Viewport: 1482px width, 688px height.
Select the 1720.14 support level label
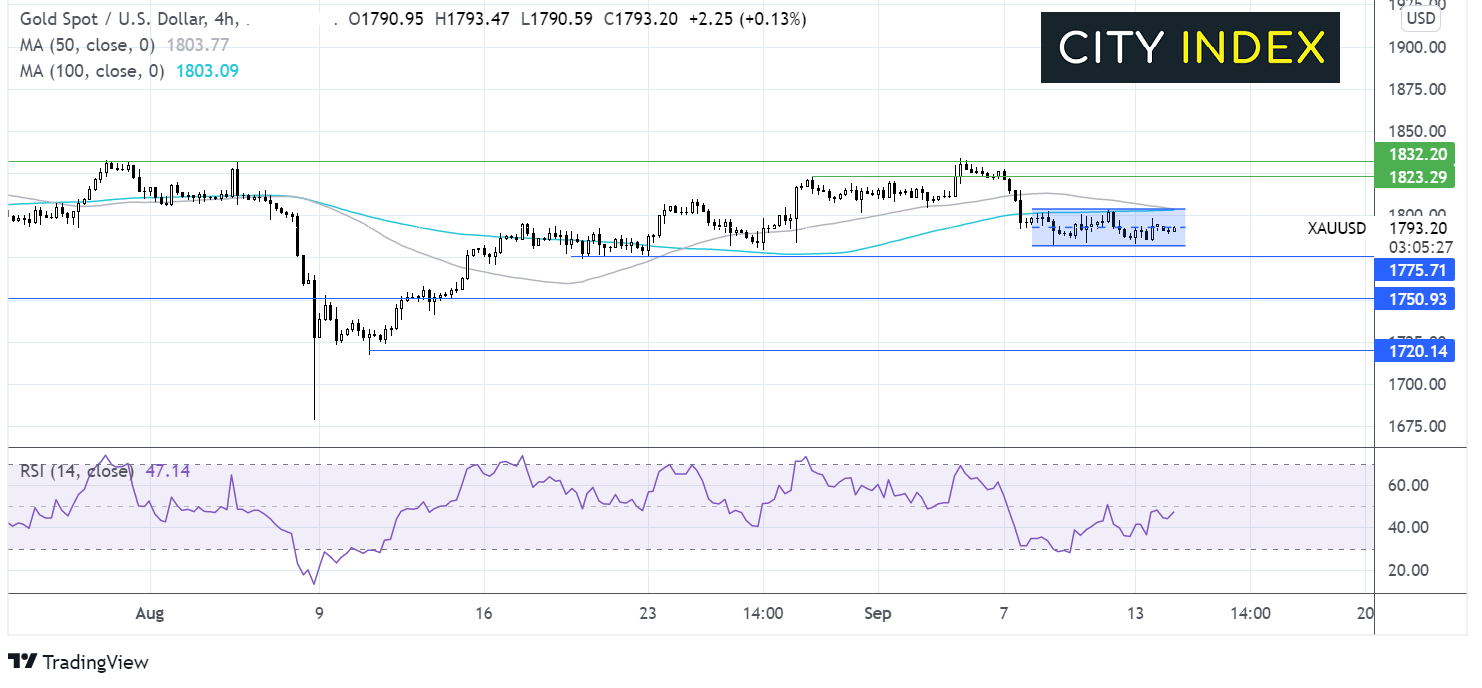[1414, 350]
